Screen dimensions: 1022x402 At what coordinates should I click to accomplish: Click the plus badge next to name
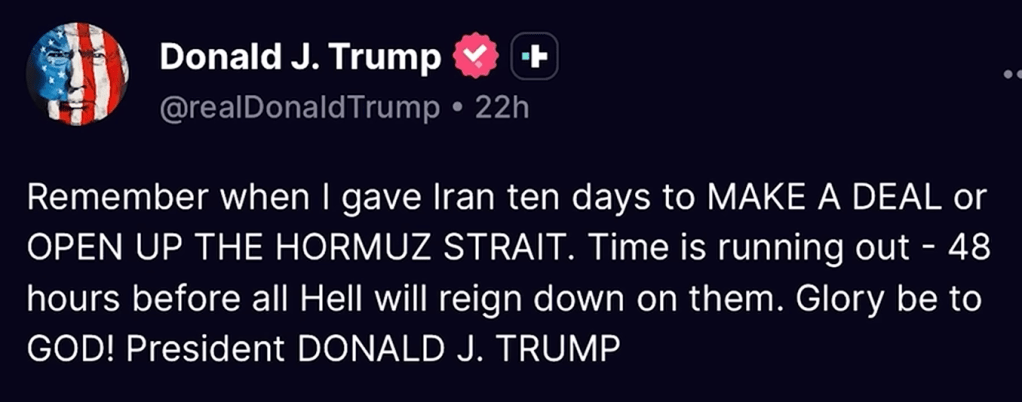tap(534, 59)
